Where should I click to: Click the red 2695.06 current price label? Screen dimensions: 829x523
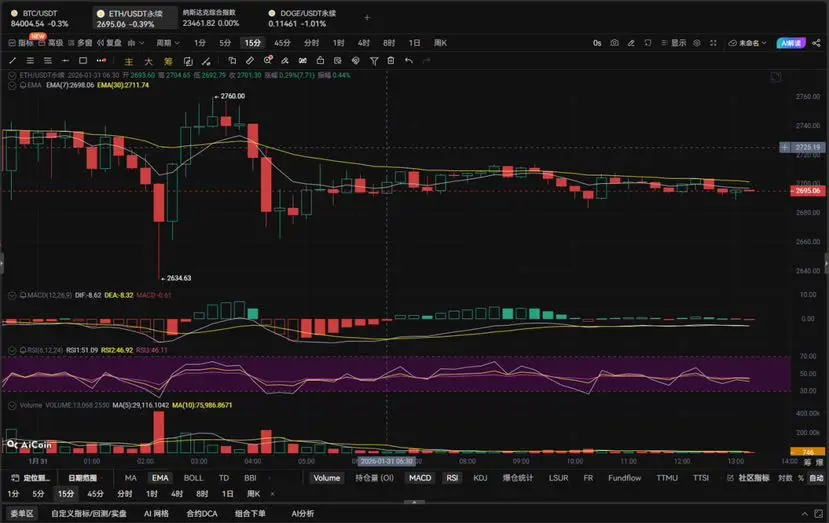click(807, 190)
